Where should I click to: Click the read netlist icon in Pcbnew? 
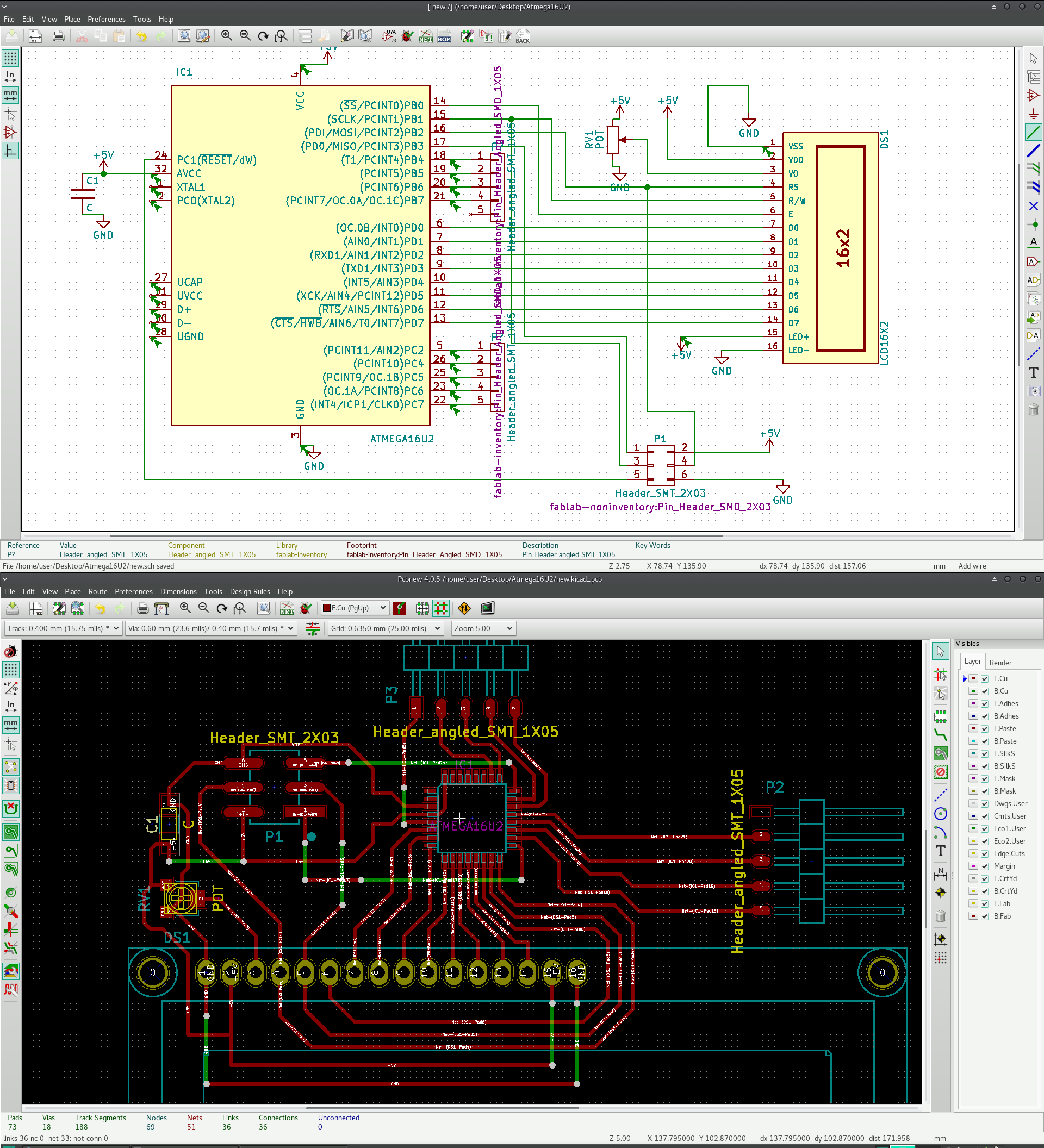(287, 608)
